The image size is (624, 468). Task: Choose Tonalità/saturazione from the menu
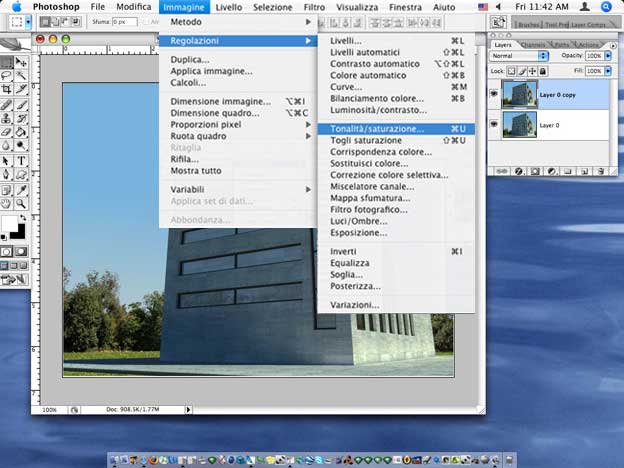tap(377, 128)
